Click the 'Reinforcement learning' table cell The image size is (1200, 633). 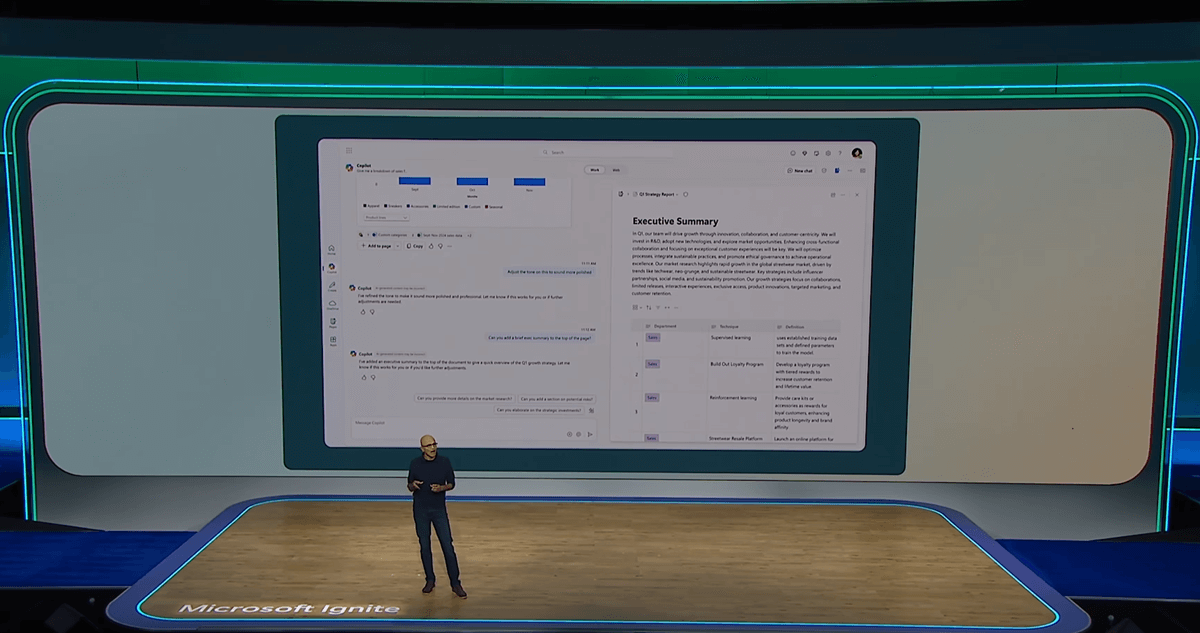pos(733,397)
